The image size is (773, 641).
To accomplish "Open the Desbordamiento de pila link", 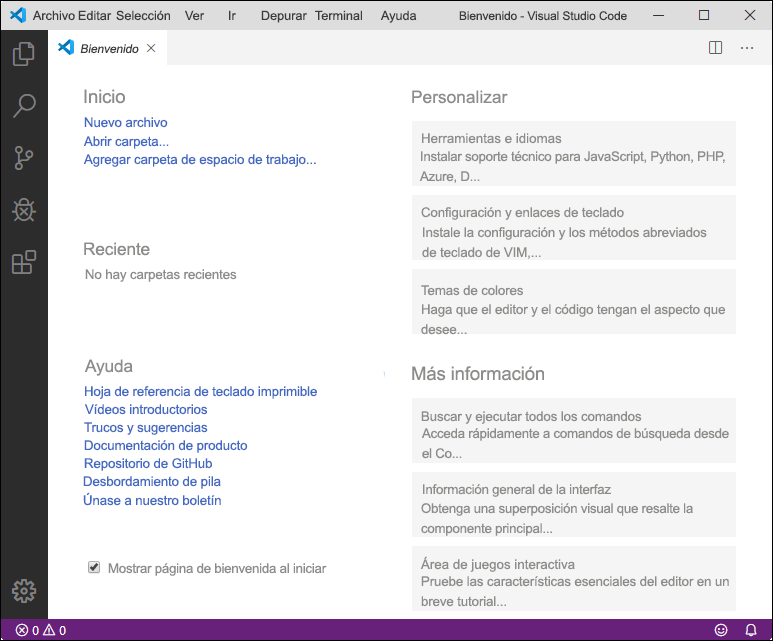I will [152, 482].
